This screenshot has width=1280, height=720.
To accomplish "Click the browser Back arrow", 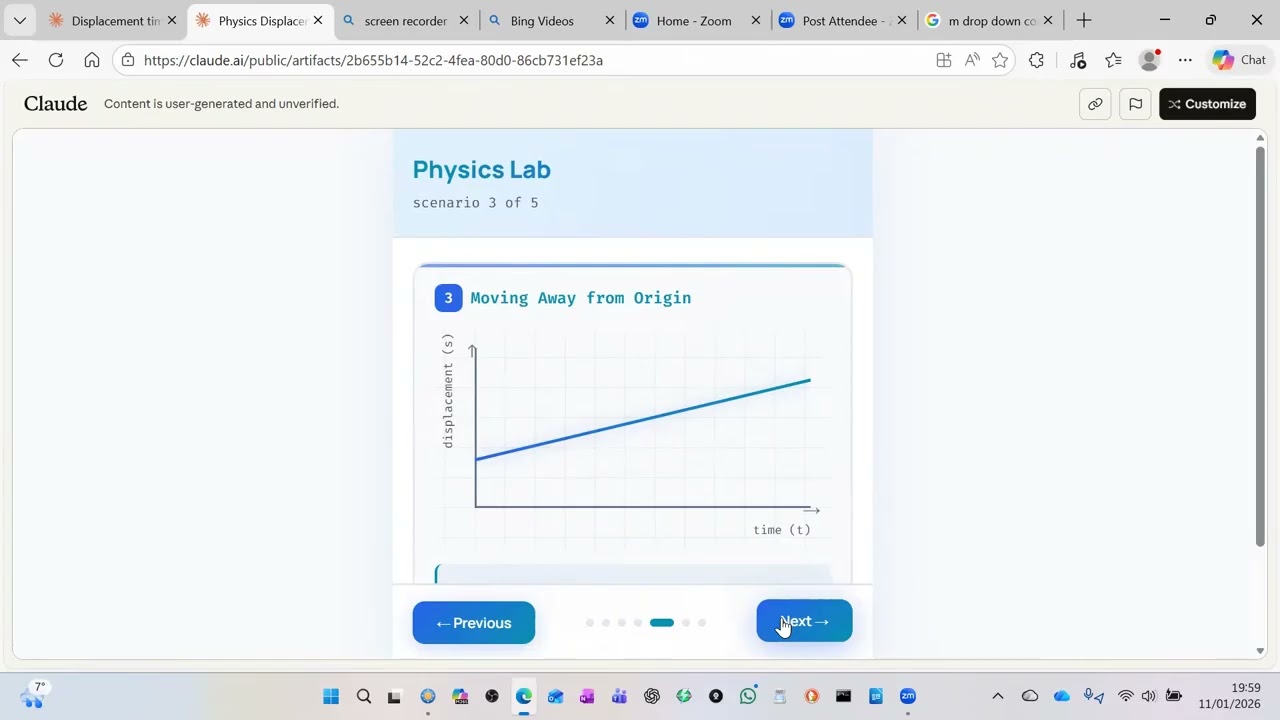I will coord(20,60).
